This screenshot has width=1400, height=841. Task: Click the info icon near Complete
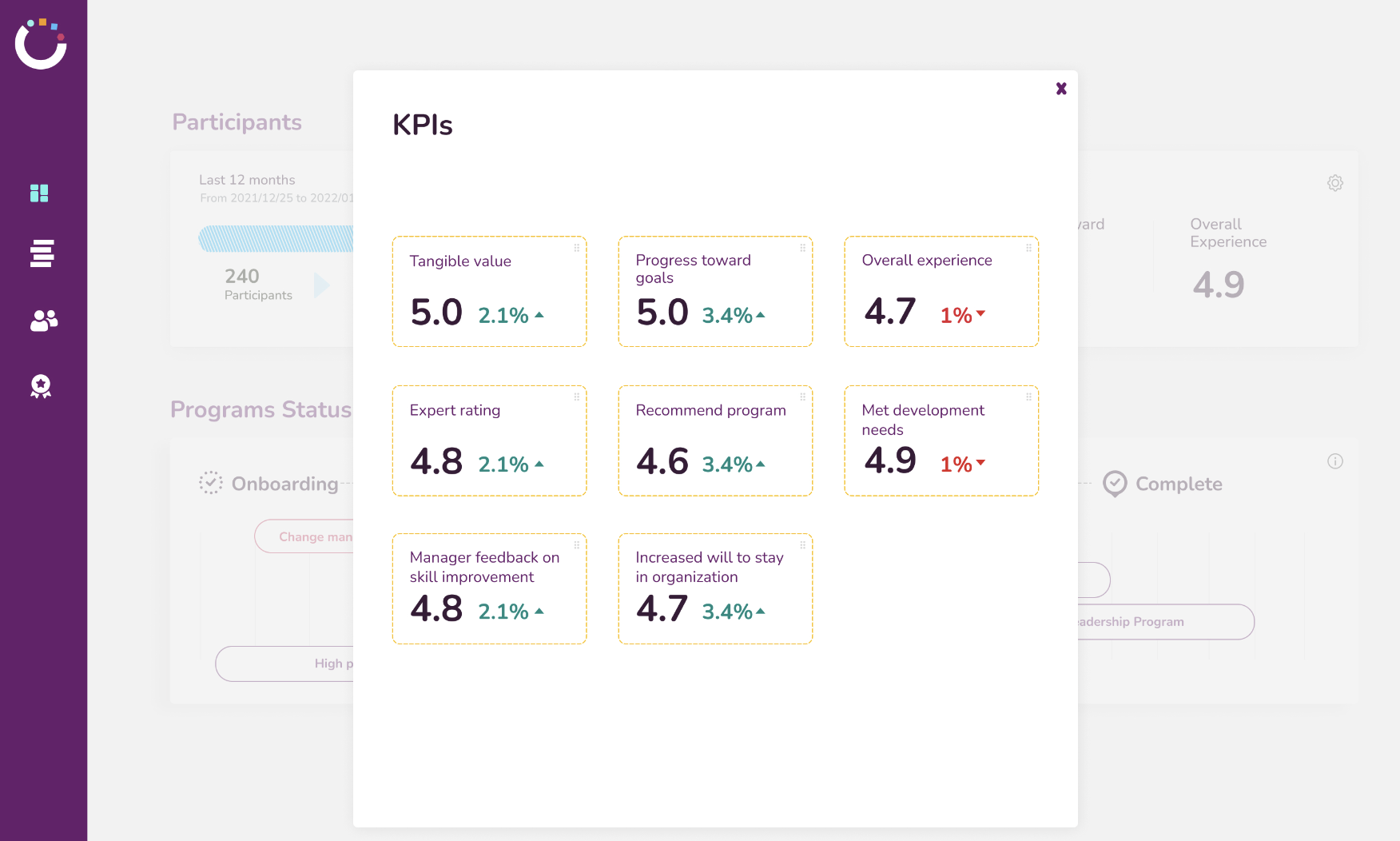coord(1335,461)
